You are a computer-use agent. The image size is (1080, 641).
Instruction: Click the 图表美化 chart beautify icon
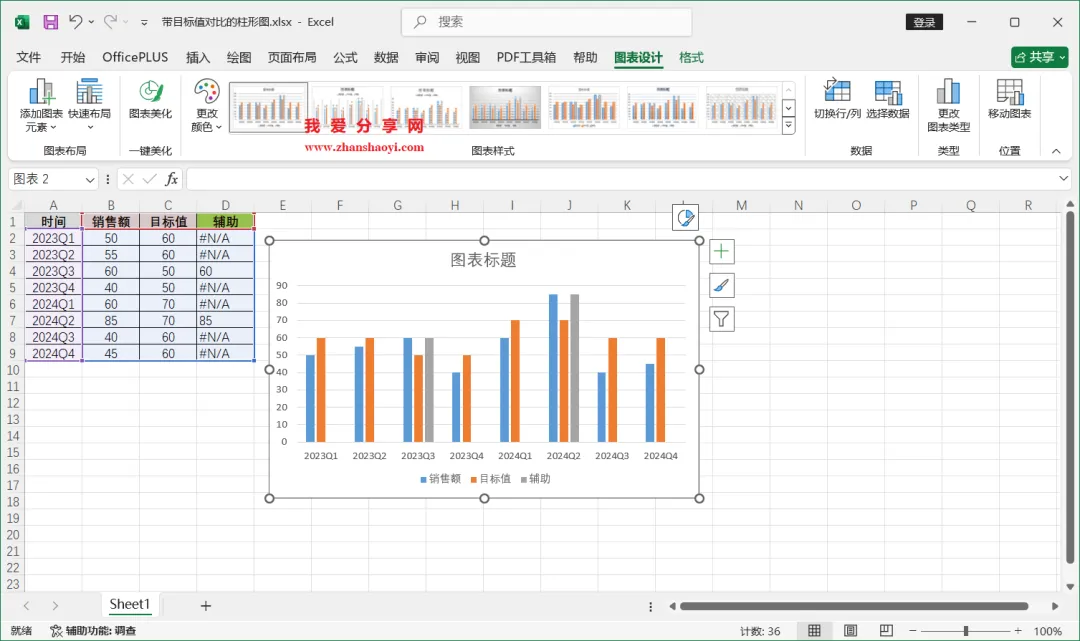[x=150, y=99]
